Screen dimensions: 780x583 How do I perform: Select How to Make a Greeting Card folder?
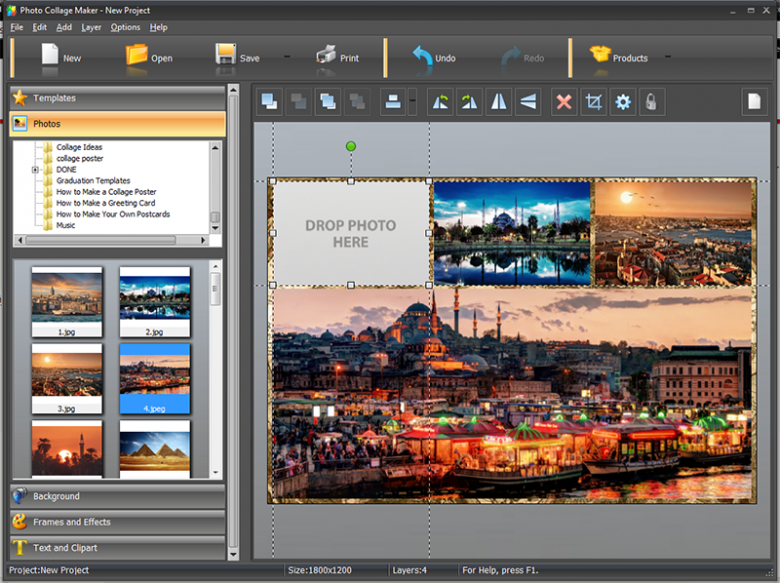[105, 203]
